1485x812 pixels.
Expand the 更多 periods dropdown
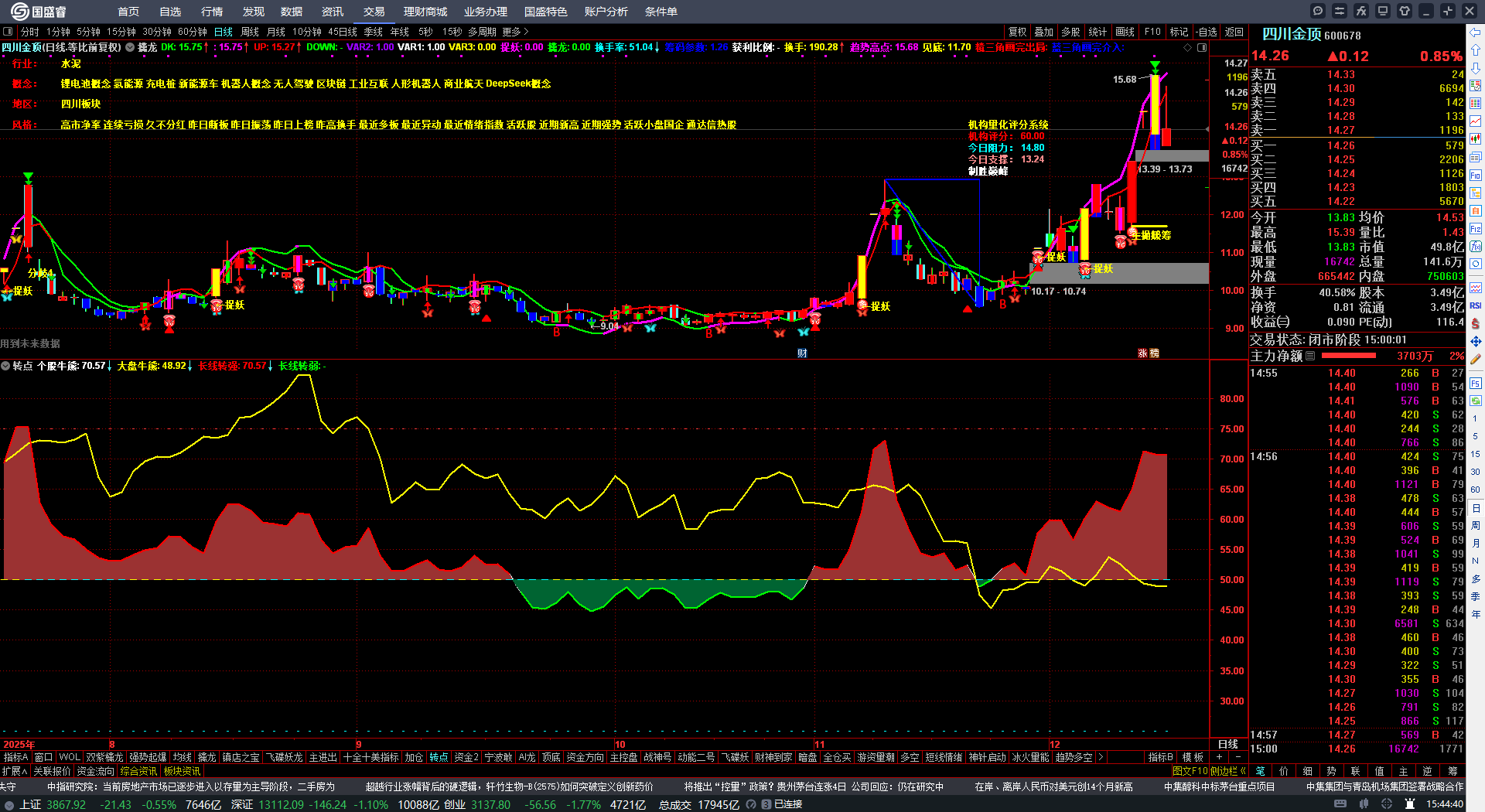(515, 32)
